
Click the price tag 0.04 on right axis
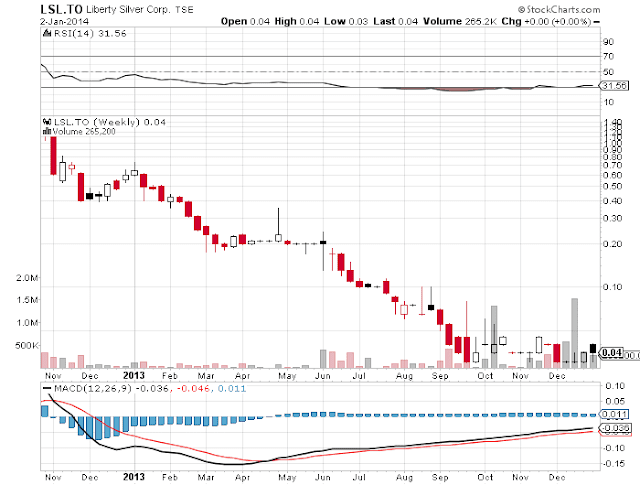[x=612, y=353]
